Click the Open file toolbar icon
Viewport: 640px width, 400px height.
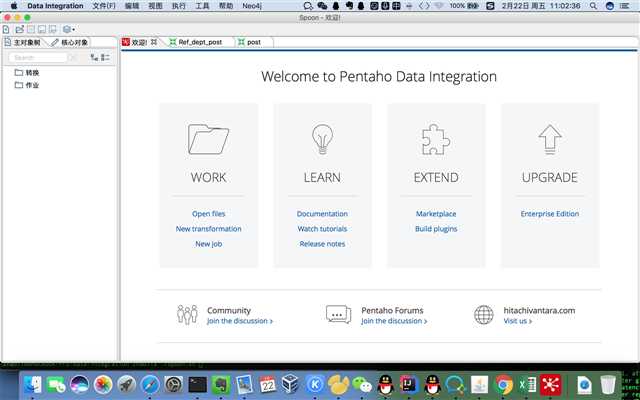point(19,29)
